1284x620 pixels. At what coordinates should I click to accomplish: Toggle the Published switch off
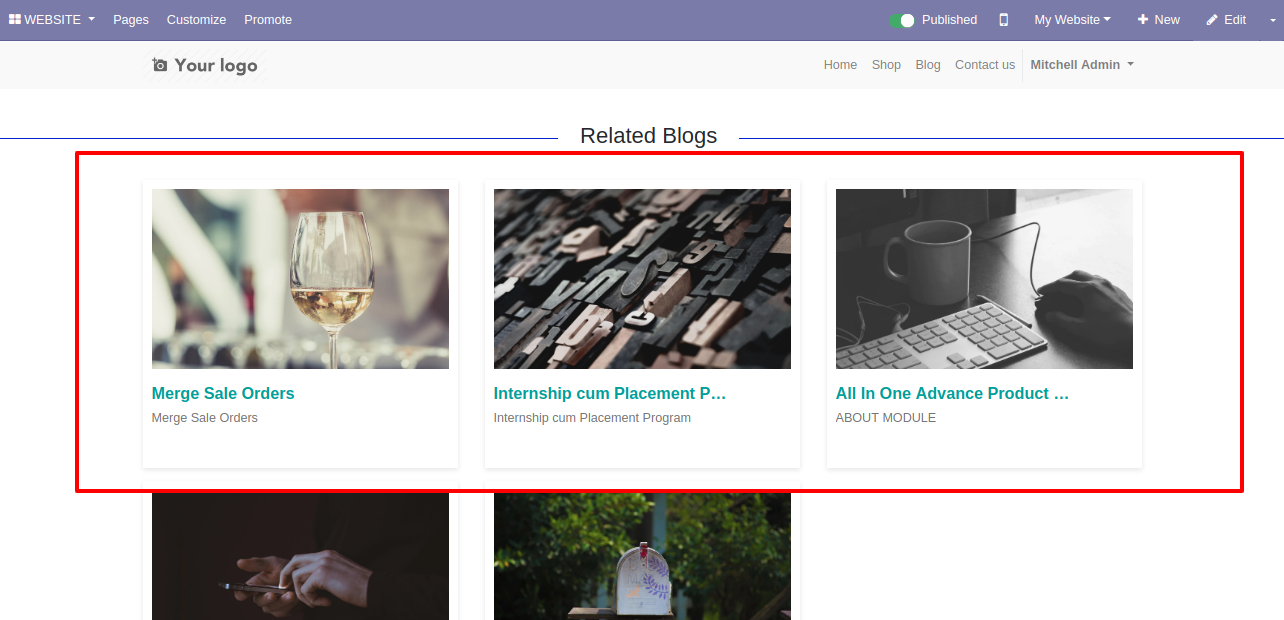point(902,20)
